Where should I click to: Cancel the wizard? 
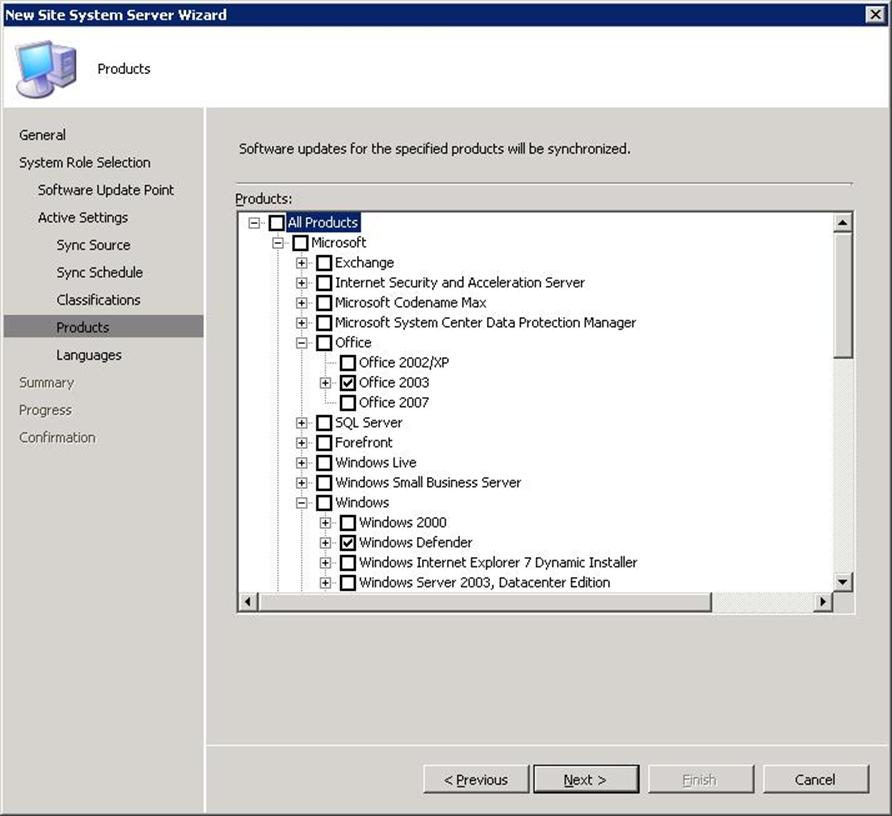[816, 779]
